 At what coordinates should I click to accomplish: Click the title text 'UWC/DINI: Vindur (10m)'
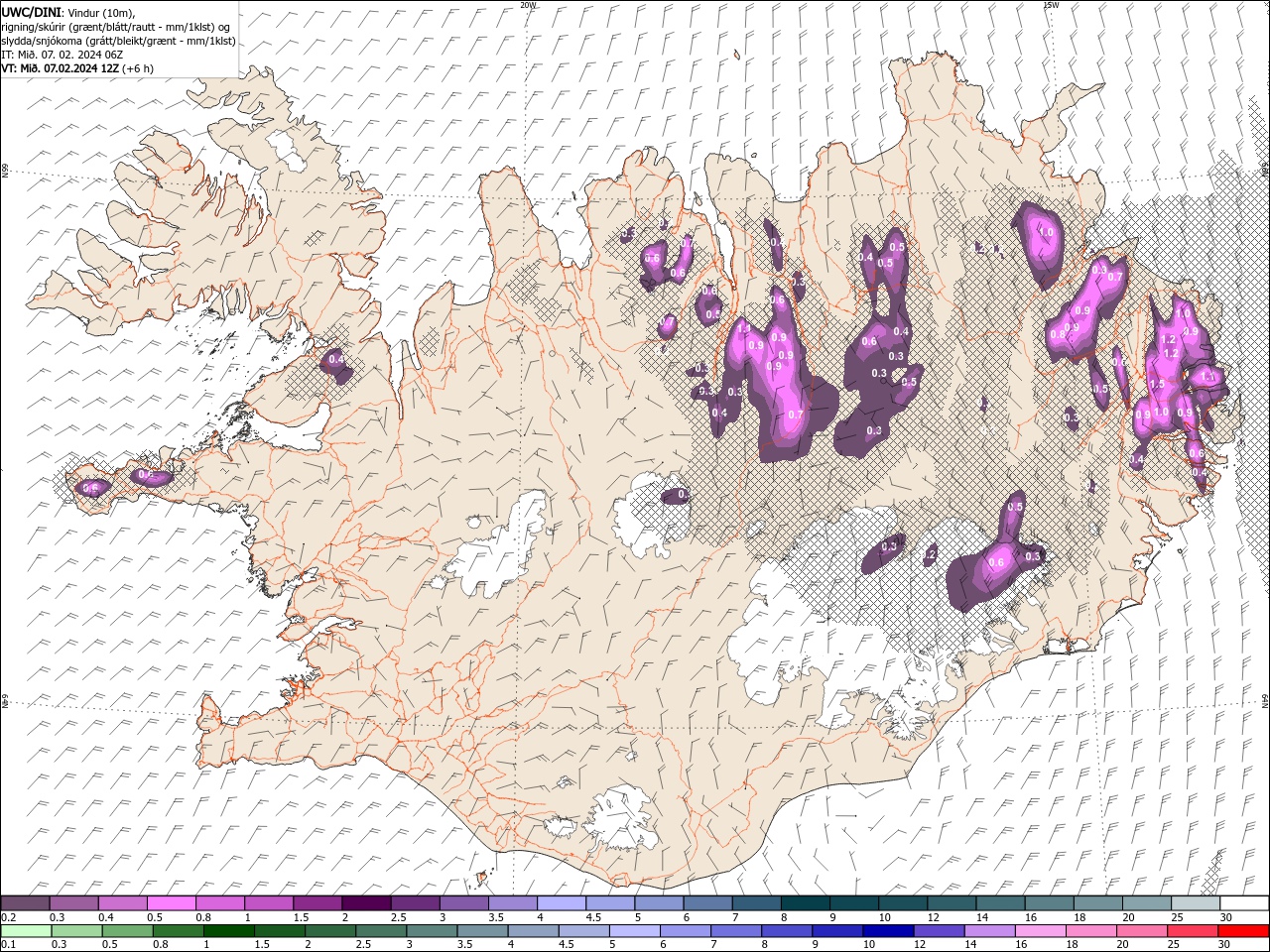67,12
